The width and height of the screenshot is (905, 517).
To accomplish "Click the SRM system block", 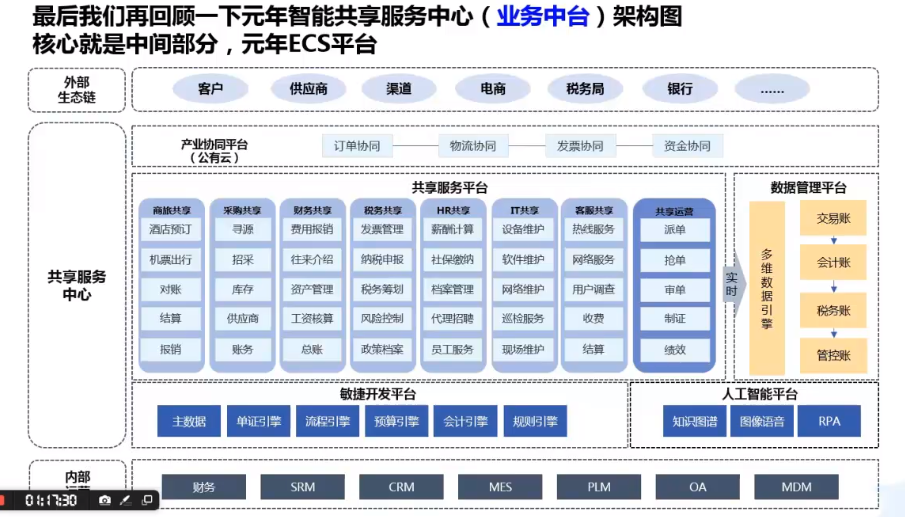I will (x=302, y=487).
